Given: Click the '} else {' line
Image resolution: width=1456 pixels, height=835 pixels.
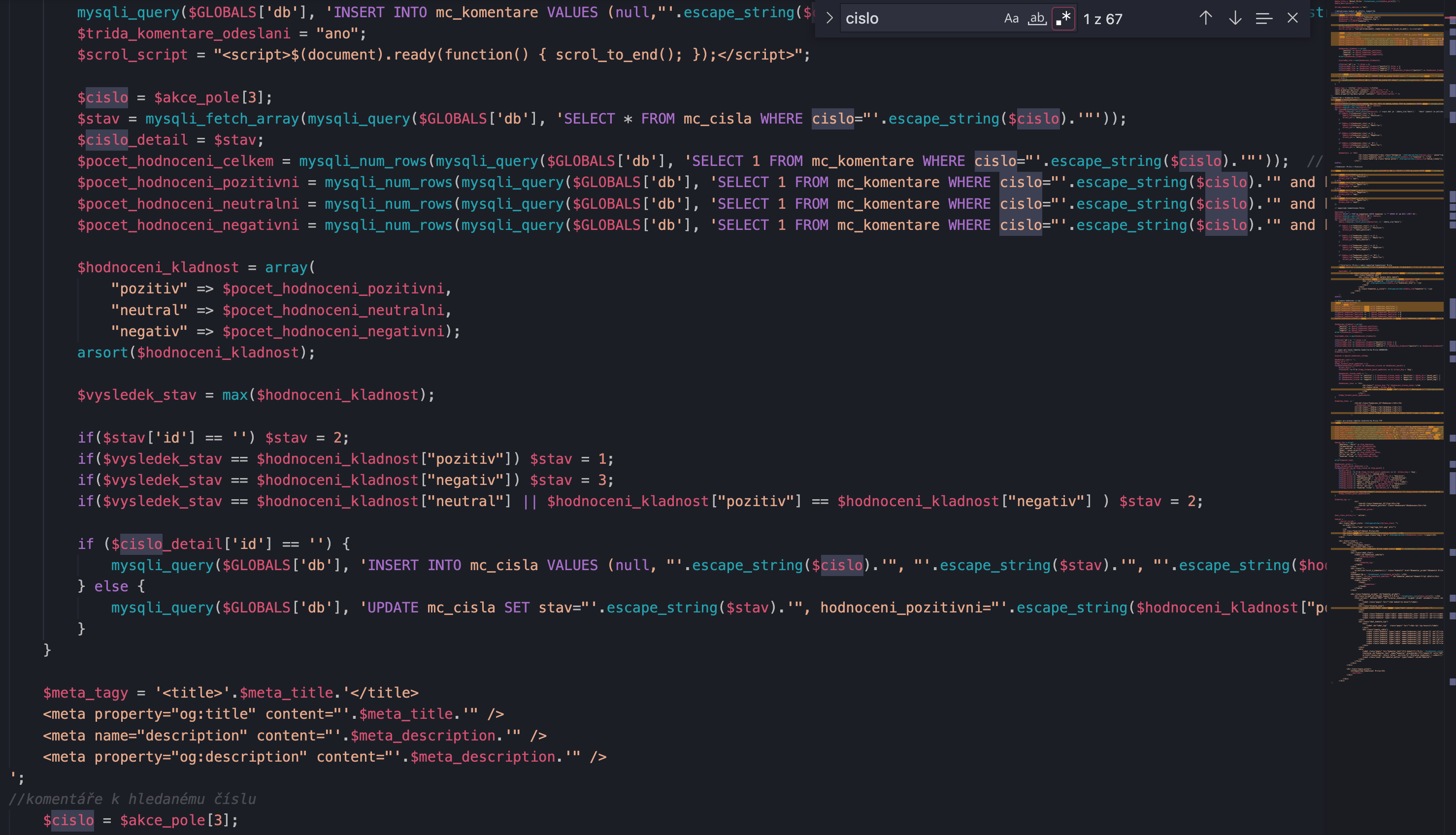Looking at the screenshot, I should click(x=111, y=587).
